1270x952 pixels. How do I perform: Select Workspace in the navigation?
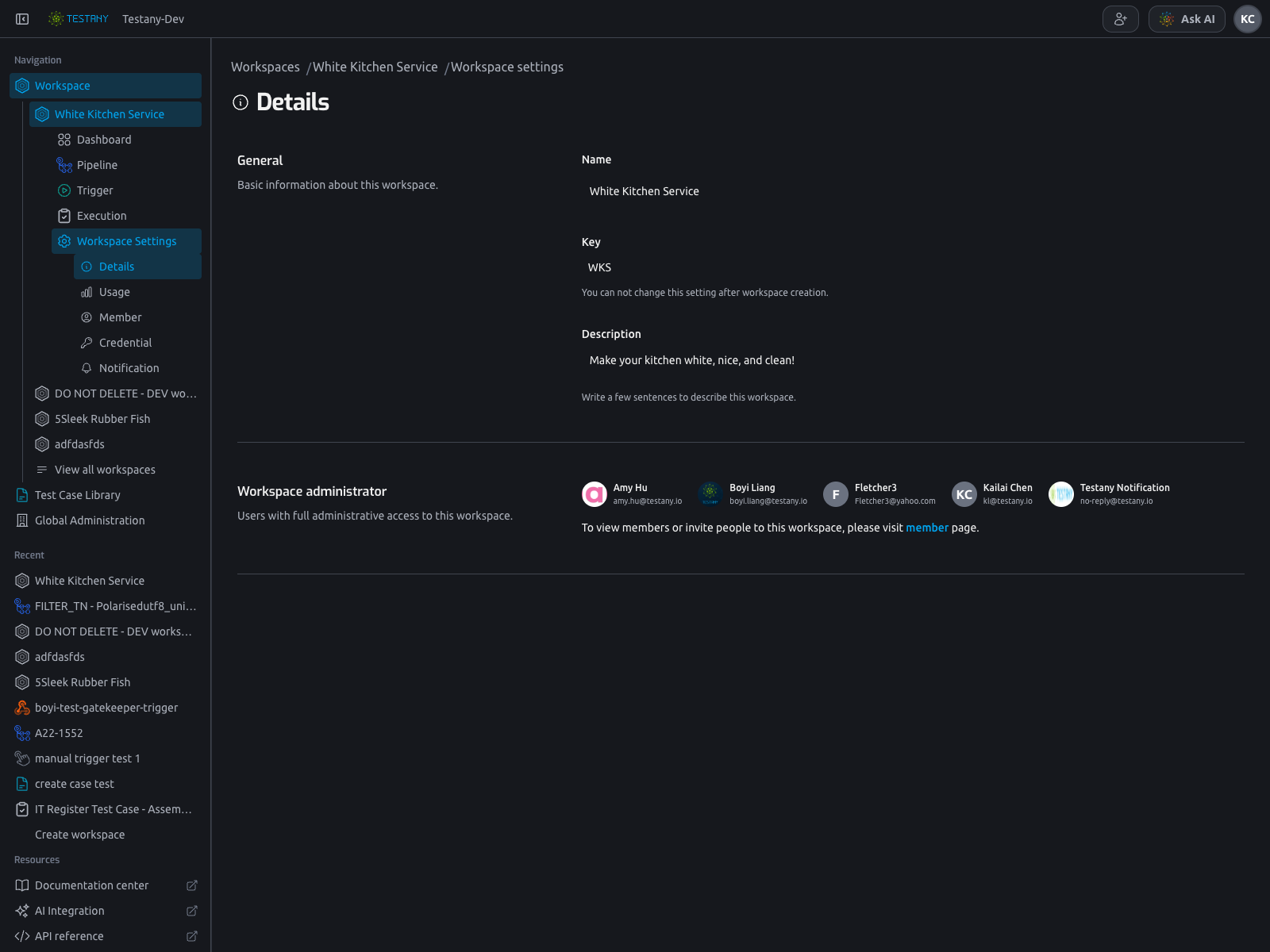(x=106, y=86)
